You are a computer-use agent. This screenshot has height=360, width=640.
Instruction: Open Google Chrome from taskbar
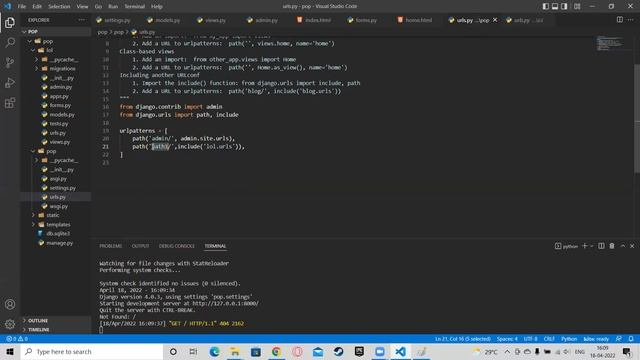pos(276,351)
